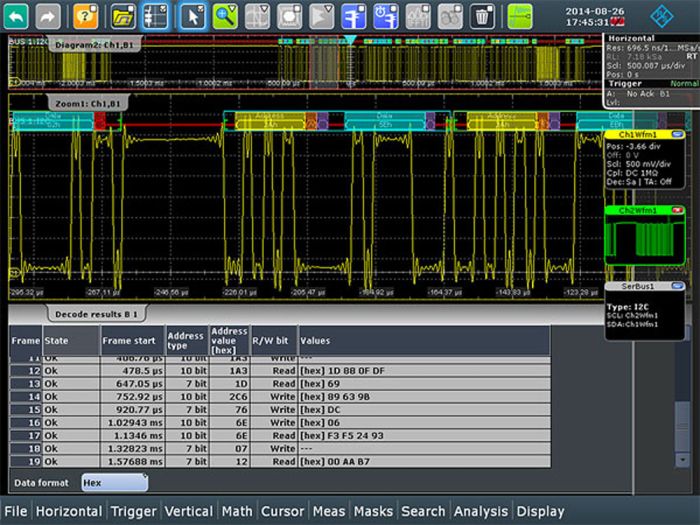Image resolution: width=700 pixels, height=525 pixels.
Task: Click the grayed FFT tool icon
Action: [x=450, y=17]
